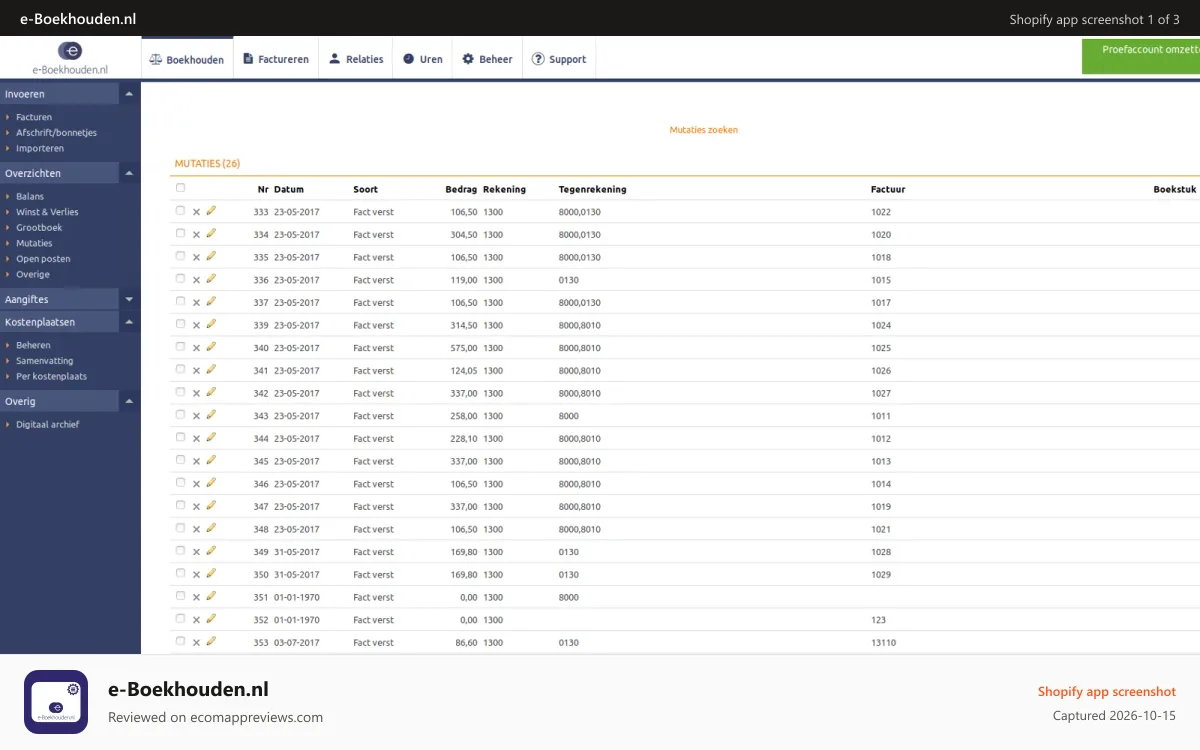This screenshot has width=1200, height=750.
Task: Collapse the Overig sidebar section
Action: pyautogui.click(x=129, y=401)
